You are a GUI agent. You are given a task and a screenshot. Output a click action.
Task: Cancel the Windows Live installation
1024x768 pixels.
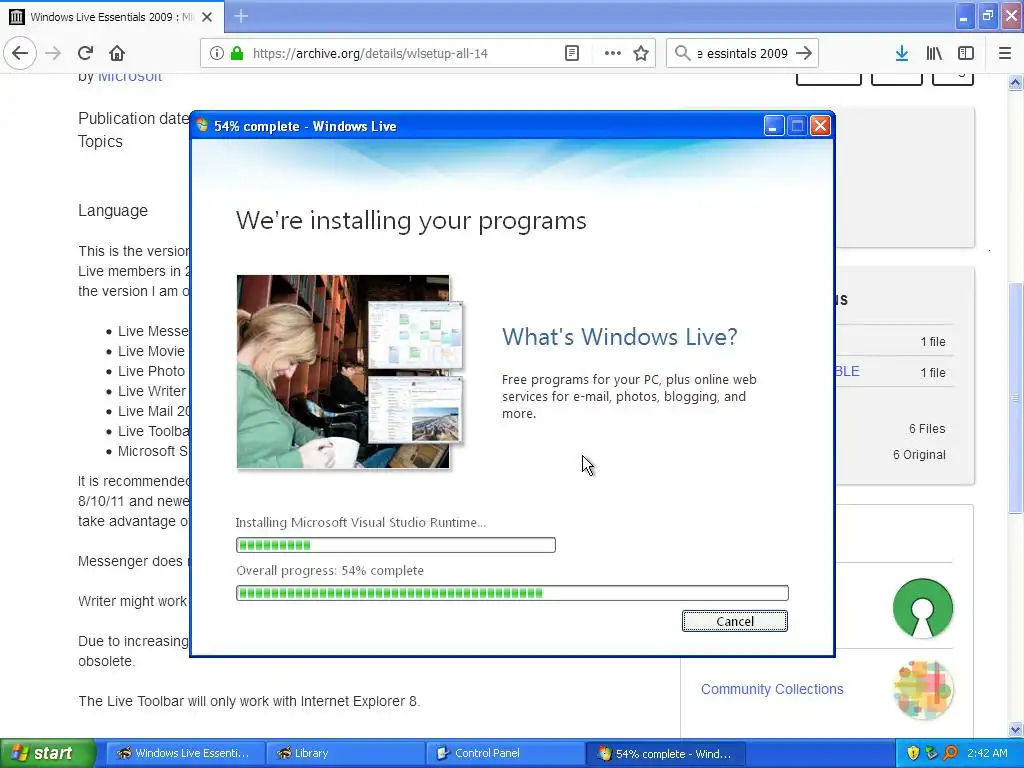coord(735,621)
